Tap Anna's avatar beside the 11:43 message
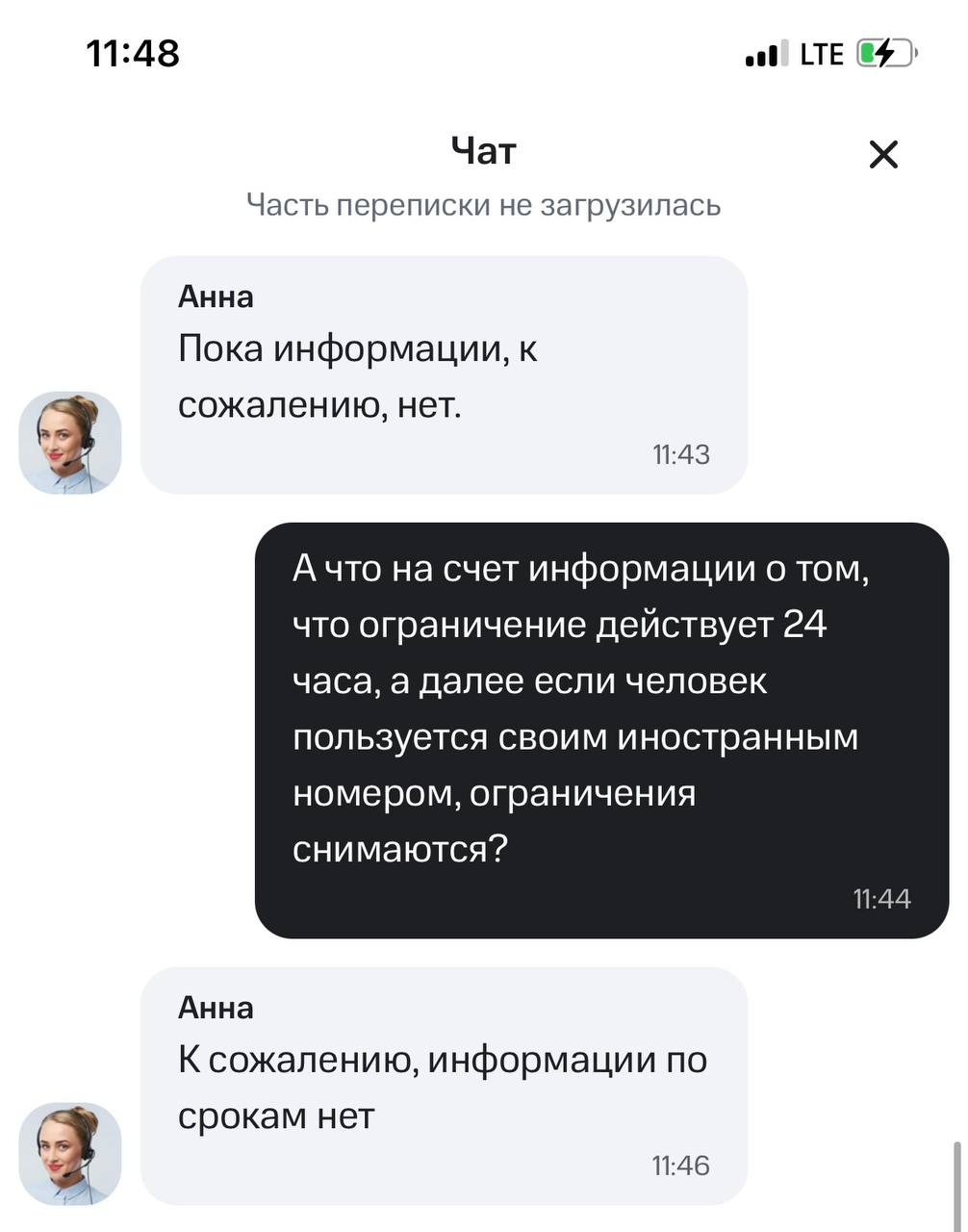 pos(70,443)
